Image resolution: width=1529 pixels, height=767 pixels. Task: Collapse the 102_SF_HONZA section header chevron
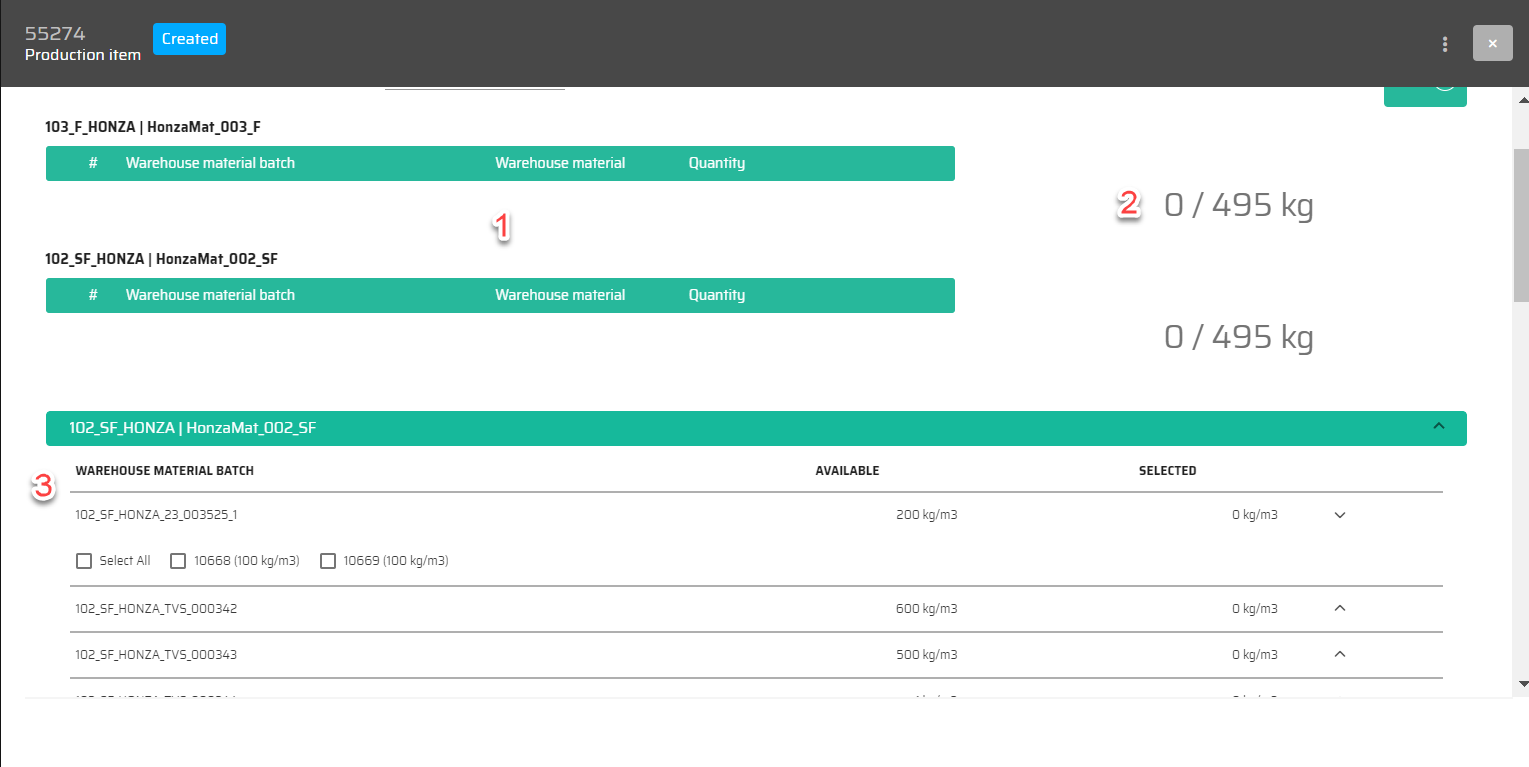(x=1439, y=427)
